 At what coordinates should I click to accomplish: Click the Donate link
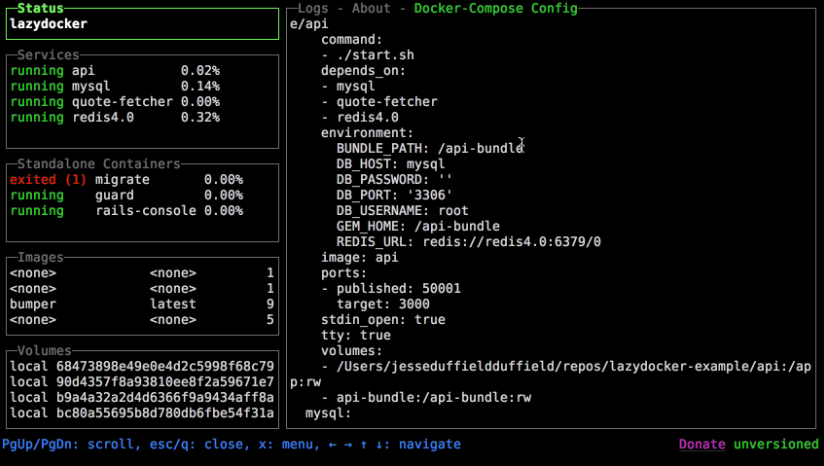pyautogui.click(x=703, y=445)
